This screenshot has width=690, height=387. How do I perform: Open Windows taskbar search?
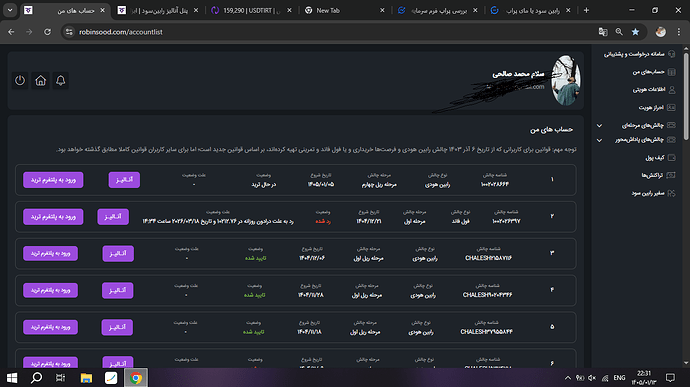(37, 378)
